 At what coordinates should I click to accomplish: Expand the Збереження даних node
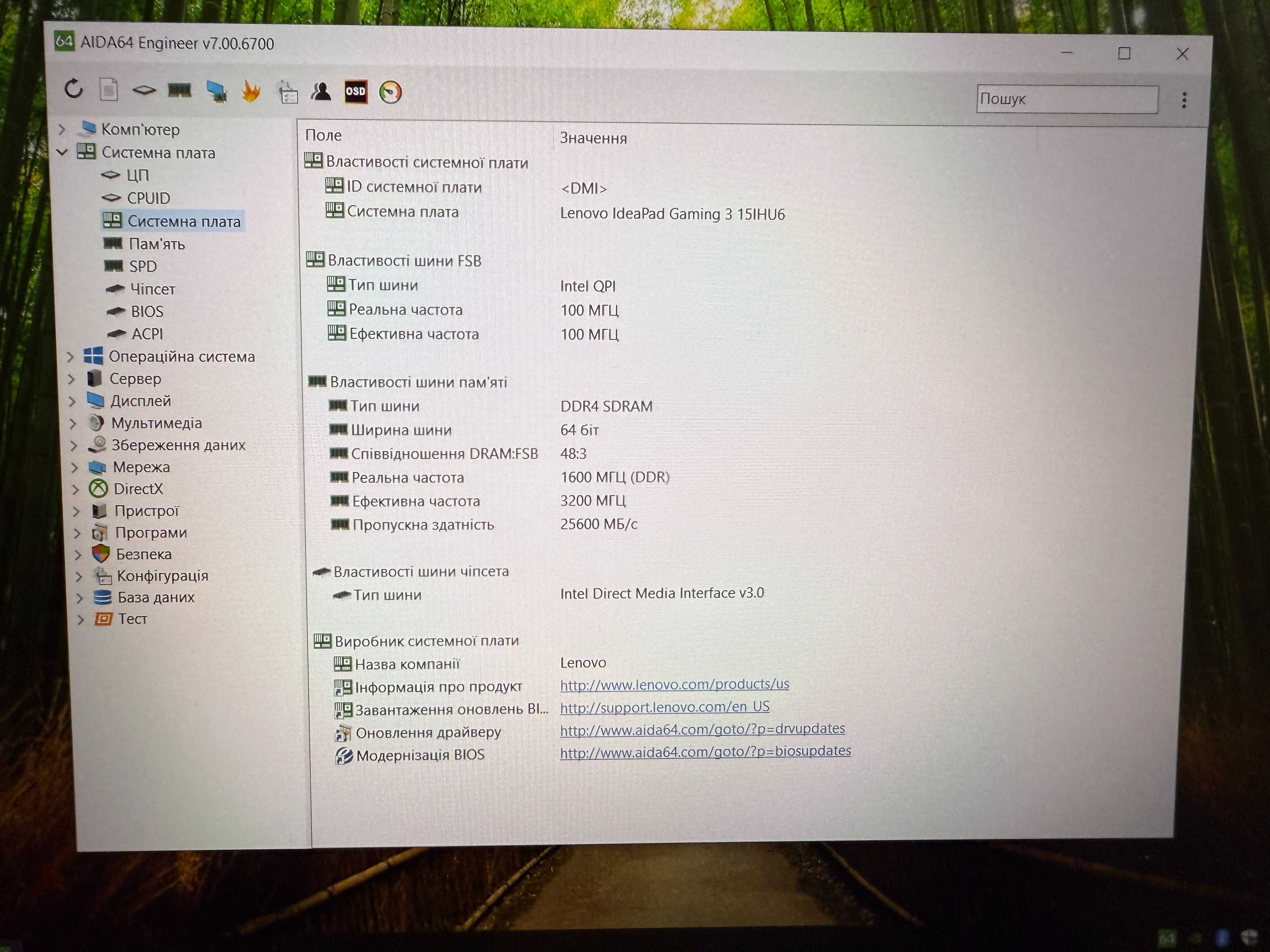coord(73,446)
